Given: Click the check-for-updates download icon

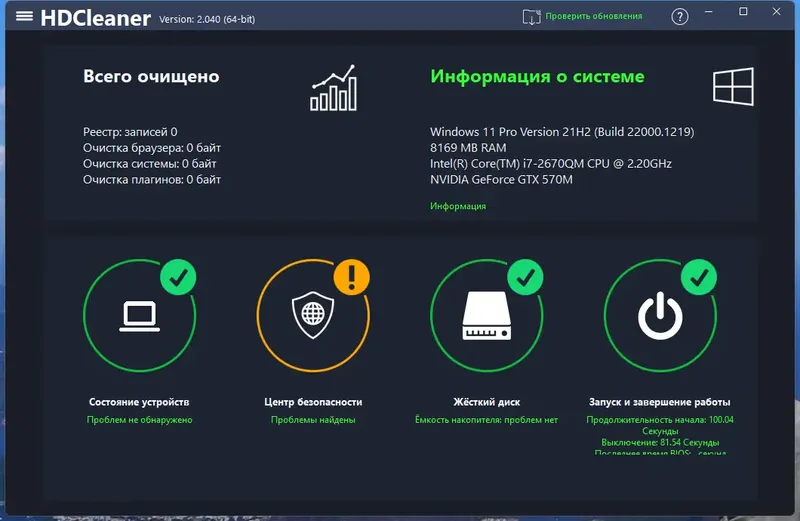Looking at the screenshot, I should point(531,17).
